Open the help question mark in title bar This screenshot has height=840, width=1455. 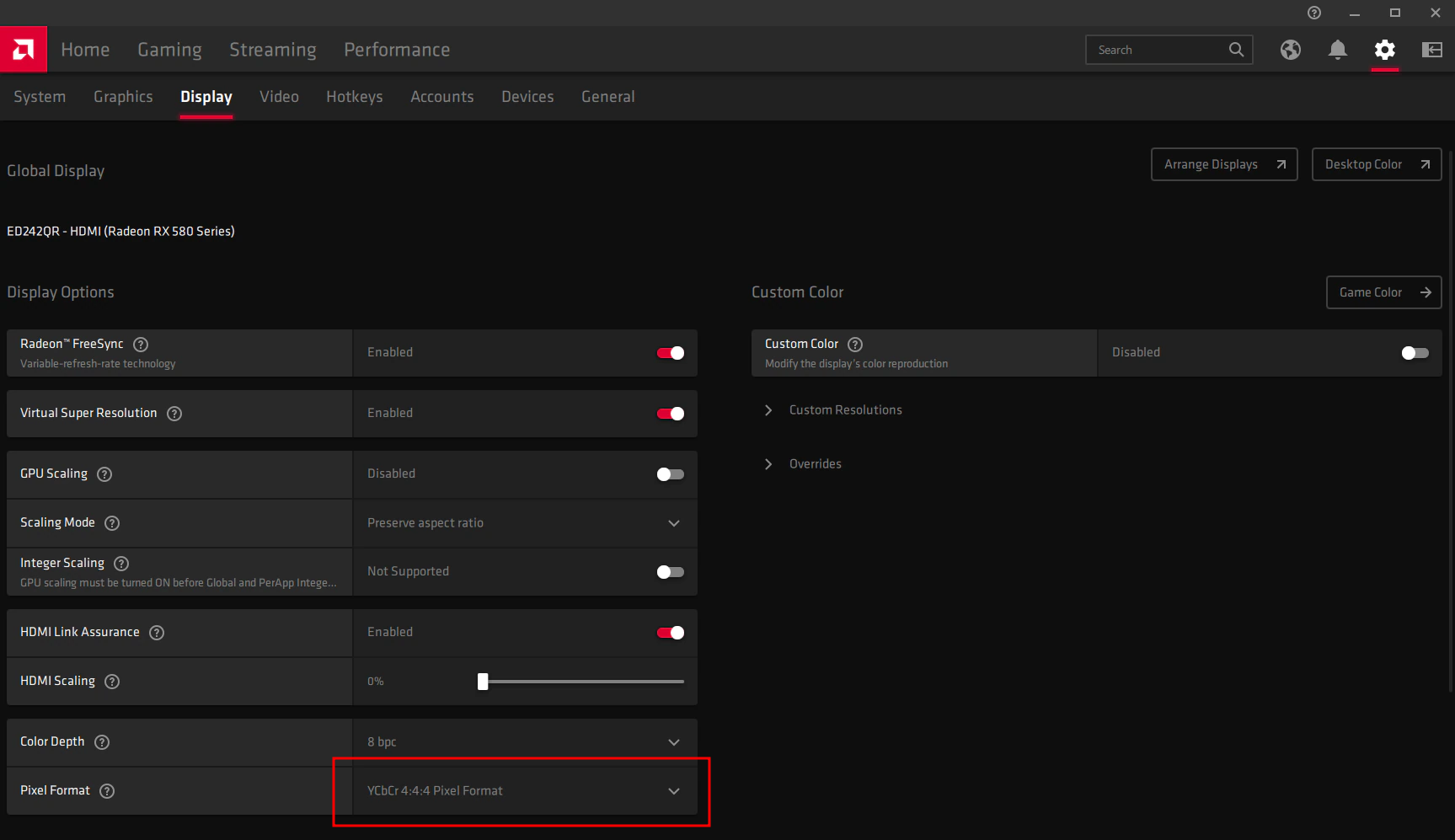point(1314,13)
